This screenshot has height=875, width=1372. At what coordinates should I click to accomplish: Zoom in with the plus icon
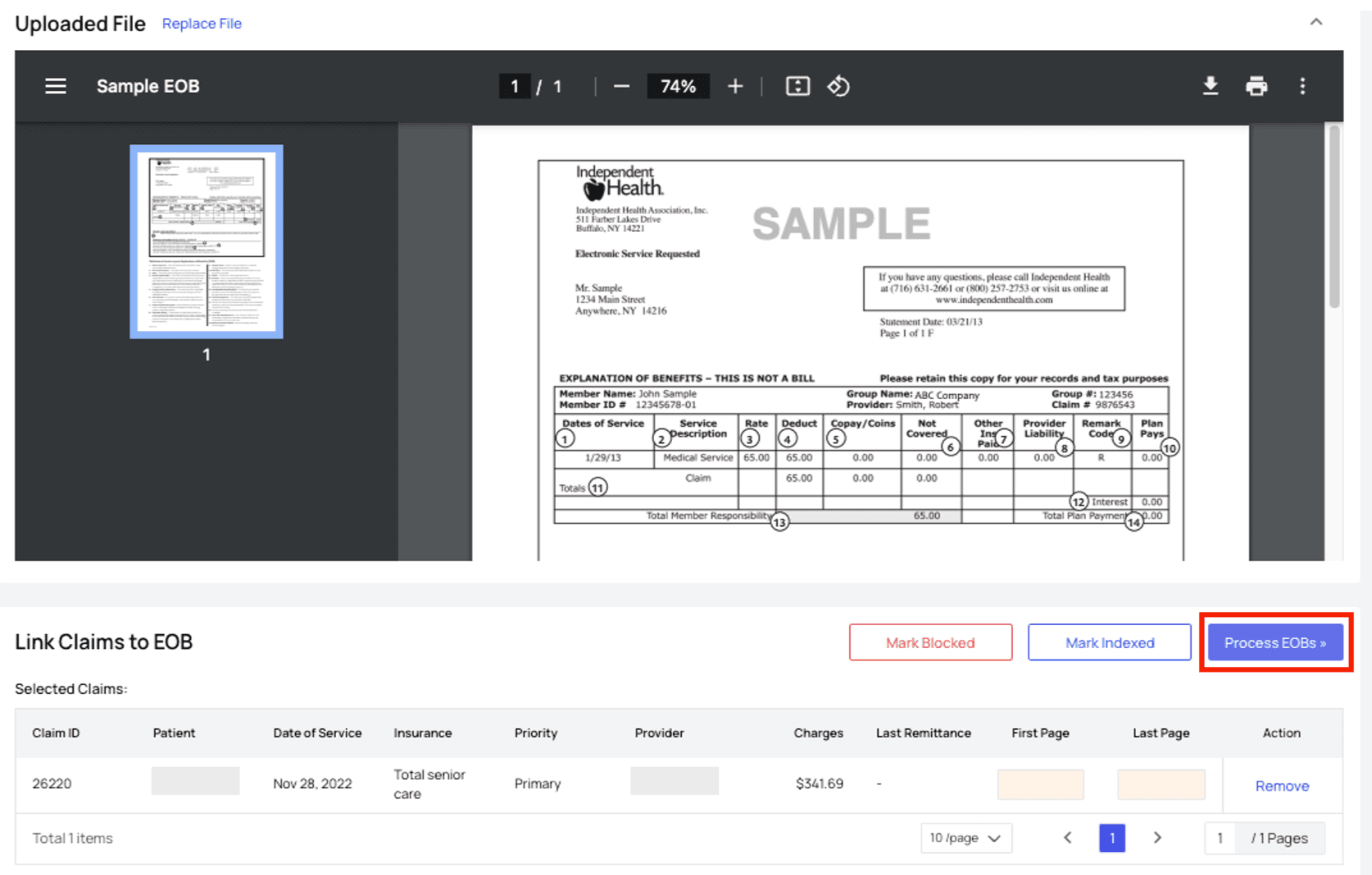(x=735, y=86)
